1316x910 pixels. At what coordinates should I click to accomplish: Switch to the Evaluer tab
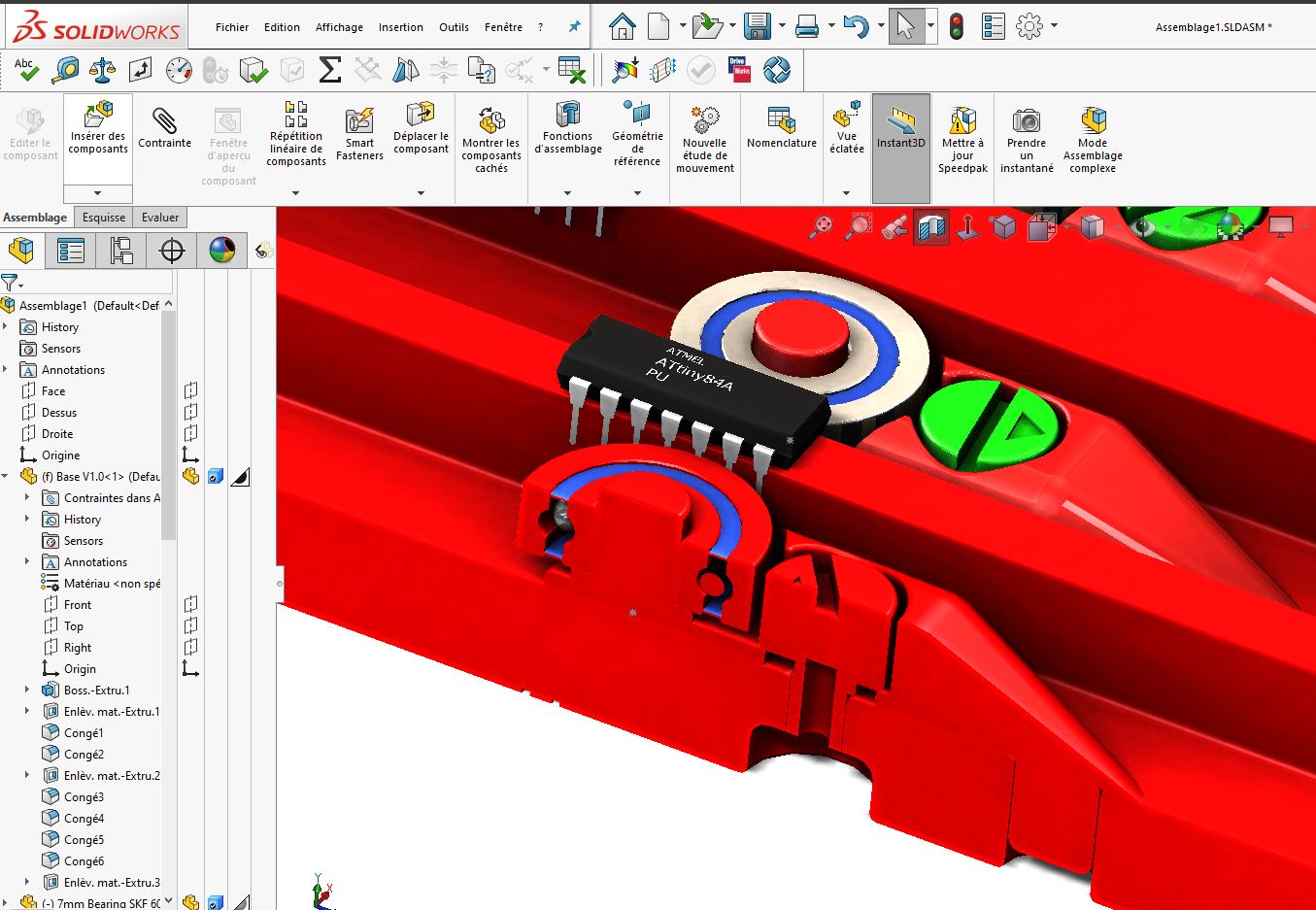point(160,218)
